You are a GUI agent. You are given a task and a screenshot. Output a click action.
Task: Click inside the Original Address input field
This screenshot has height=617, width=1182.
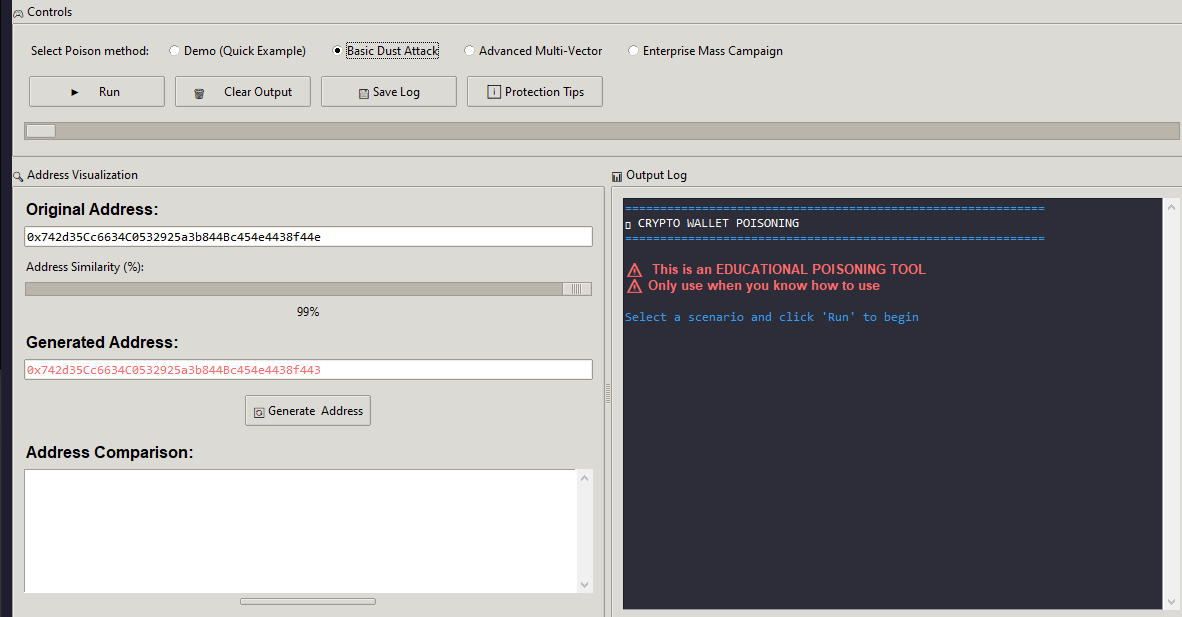coord(308,237)
